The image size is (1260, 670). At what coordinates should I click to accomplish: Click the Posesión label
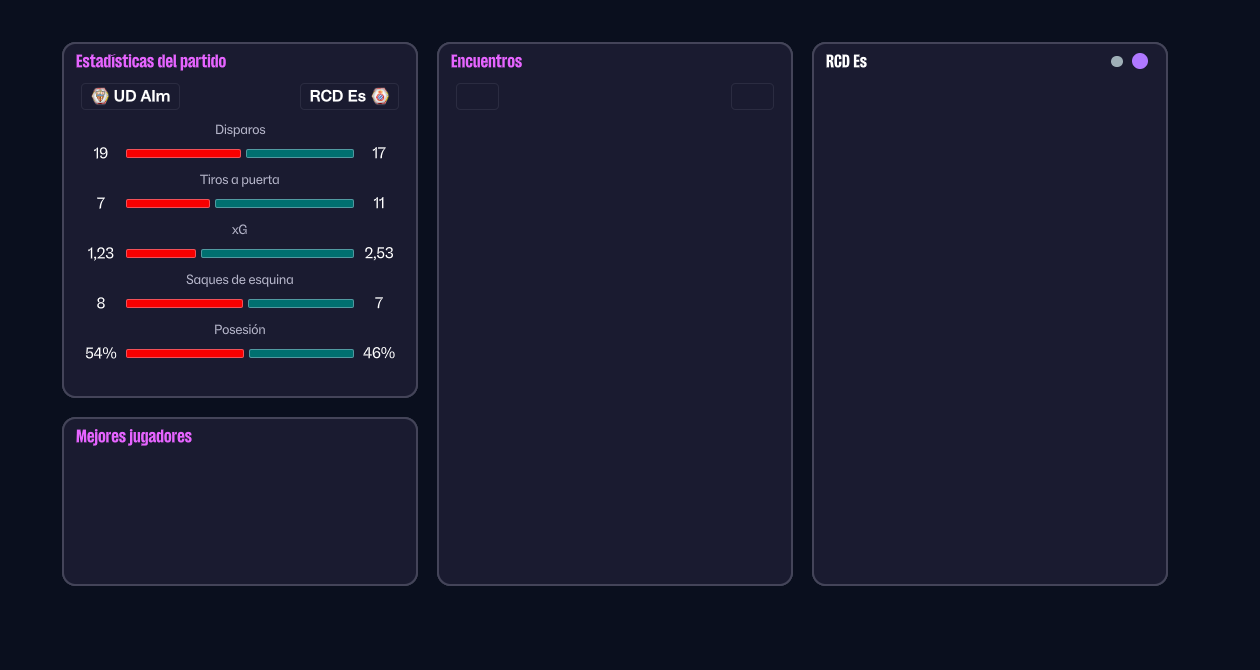pos(240,330)
